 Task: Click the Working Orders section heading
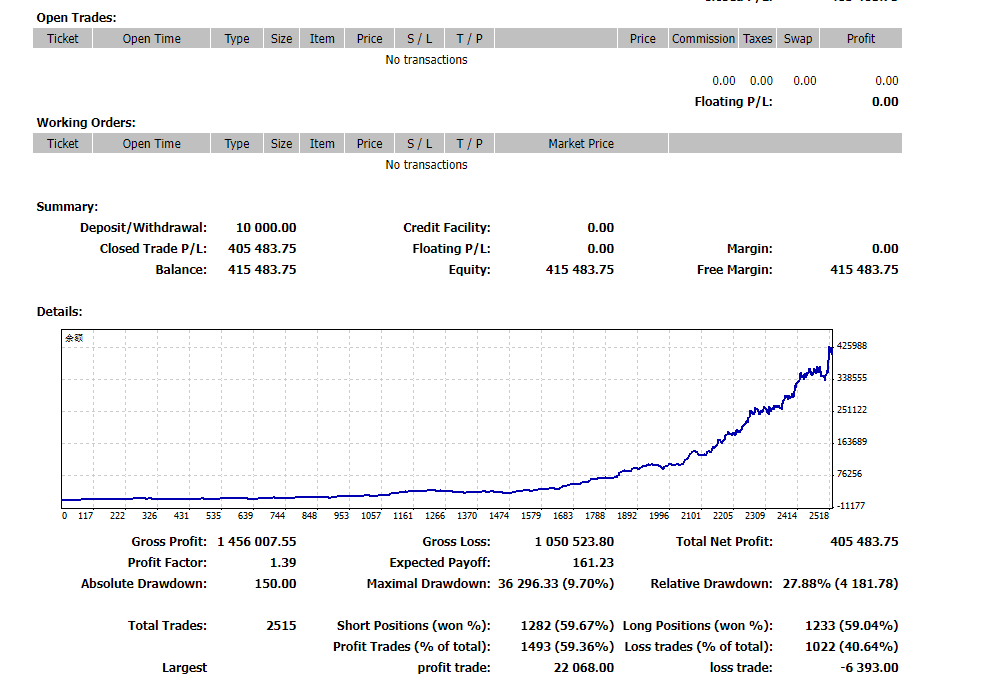86,122
